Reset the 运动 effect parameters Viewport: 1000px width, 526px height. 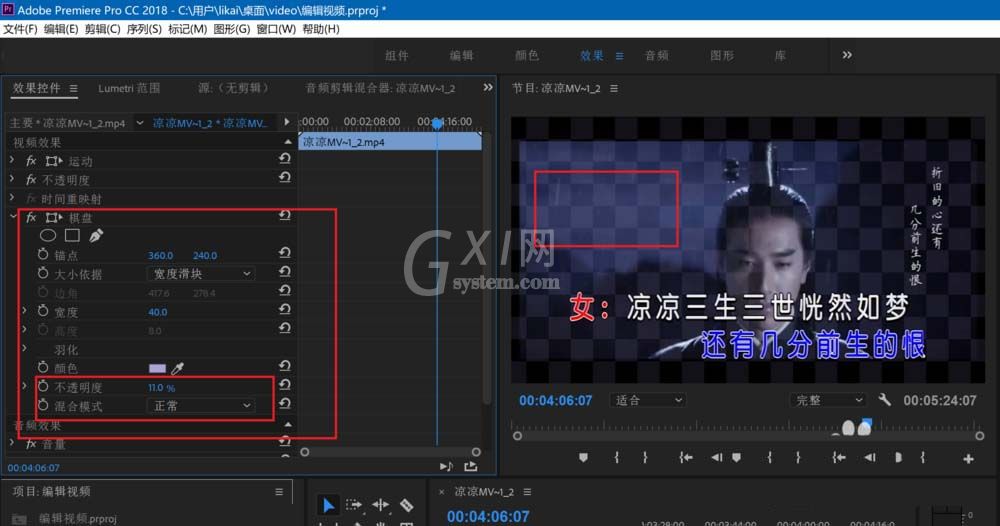285,159
